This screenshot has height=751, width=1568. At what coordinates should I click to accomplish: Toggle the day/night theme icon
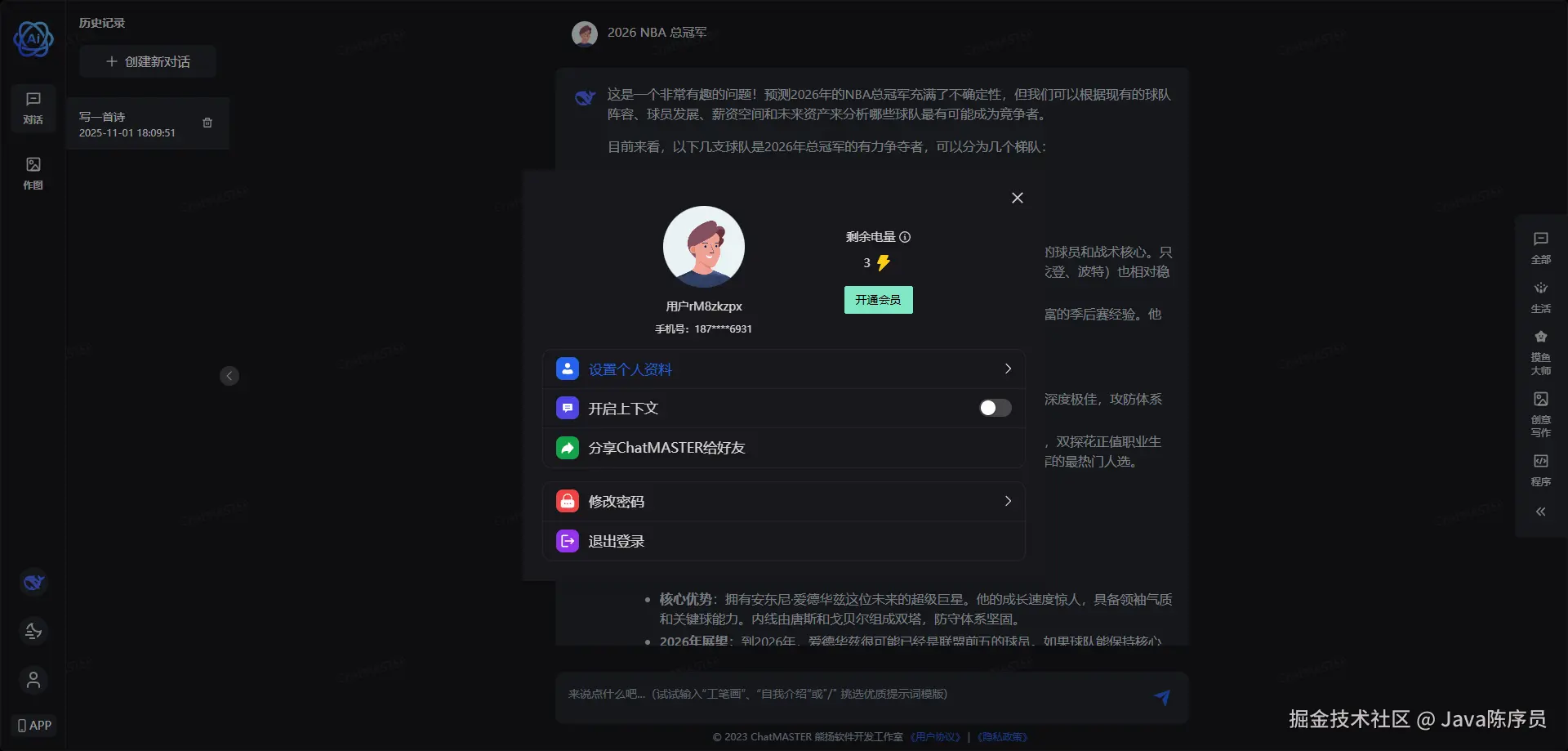33,631
